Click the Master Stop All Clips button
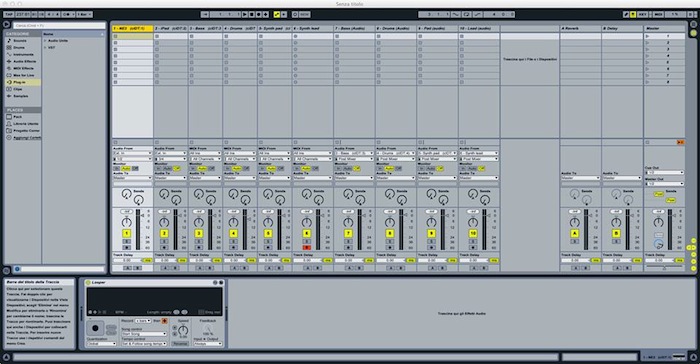The image size is (700, 364). pyautogui.click(x=647, y=142)
